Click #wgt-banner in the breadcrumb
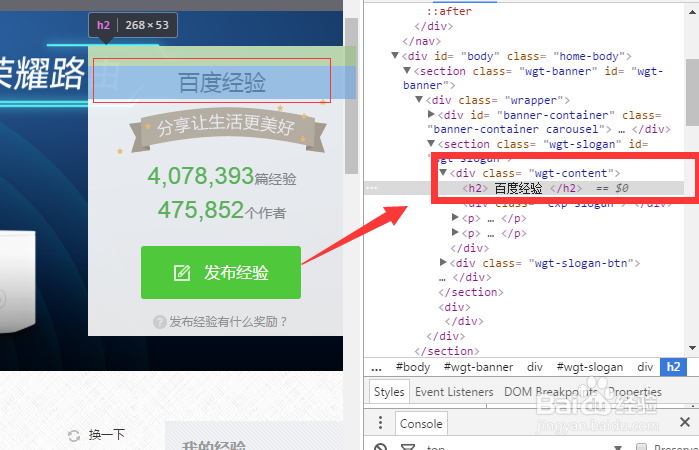 478,367
